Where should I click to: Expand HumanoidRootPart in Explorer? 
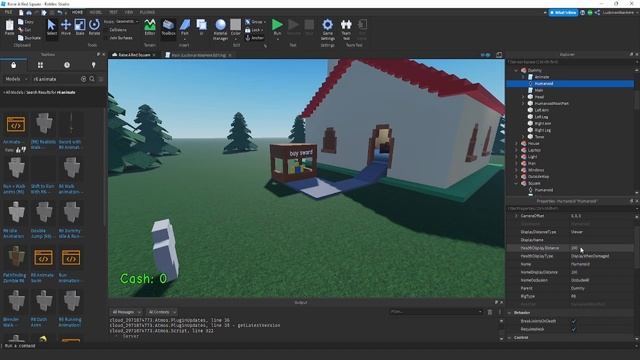pos(523,104)
